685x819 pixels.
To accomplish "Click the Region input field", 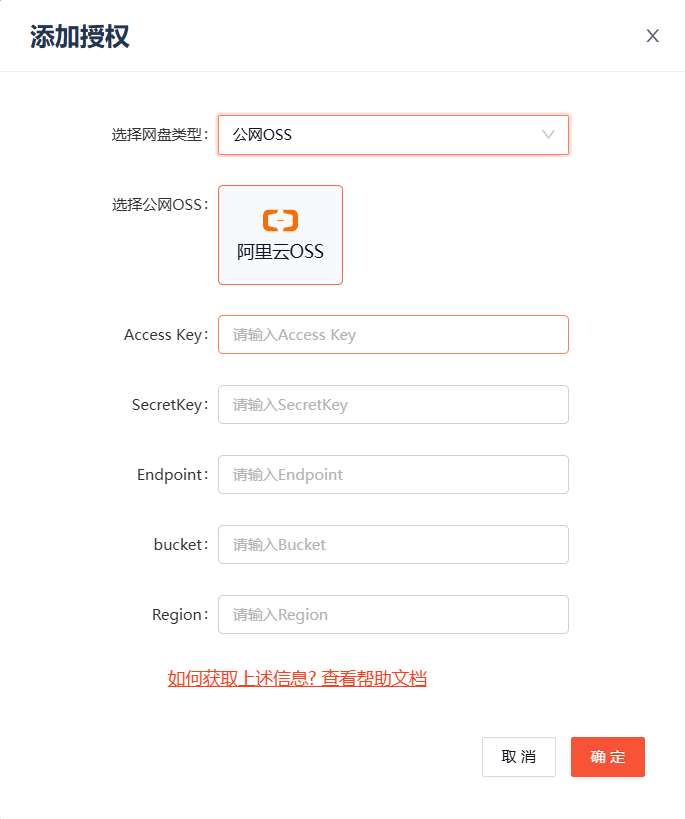I will pos(393,614).
